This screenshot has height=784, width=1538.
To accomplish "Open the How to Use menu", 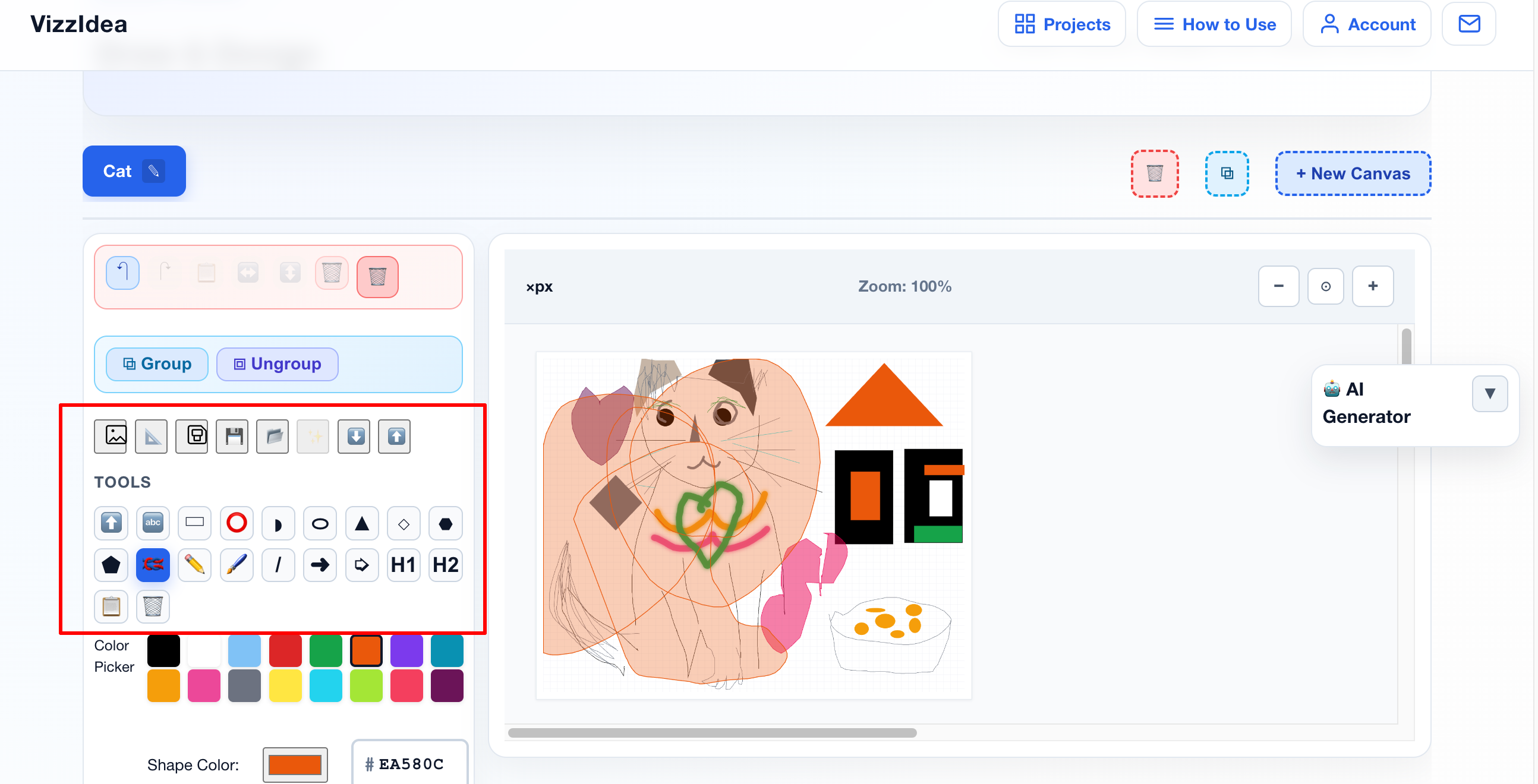I will point(1214,24).
